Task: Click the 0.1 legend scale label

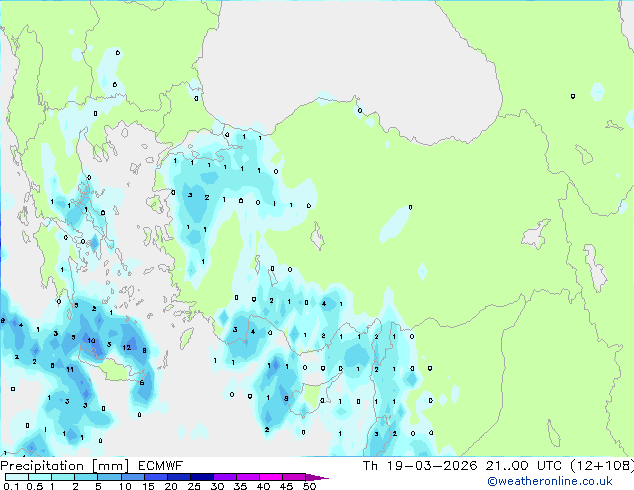Action: pos(11,486)
